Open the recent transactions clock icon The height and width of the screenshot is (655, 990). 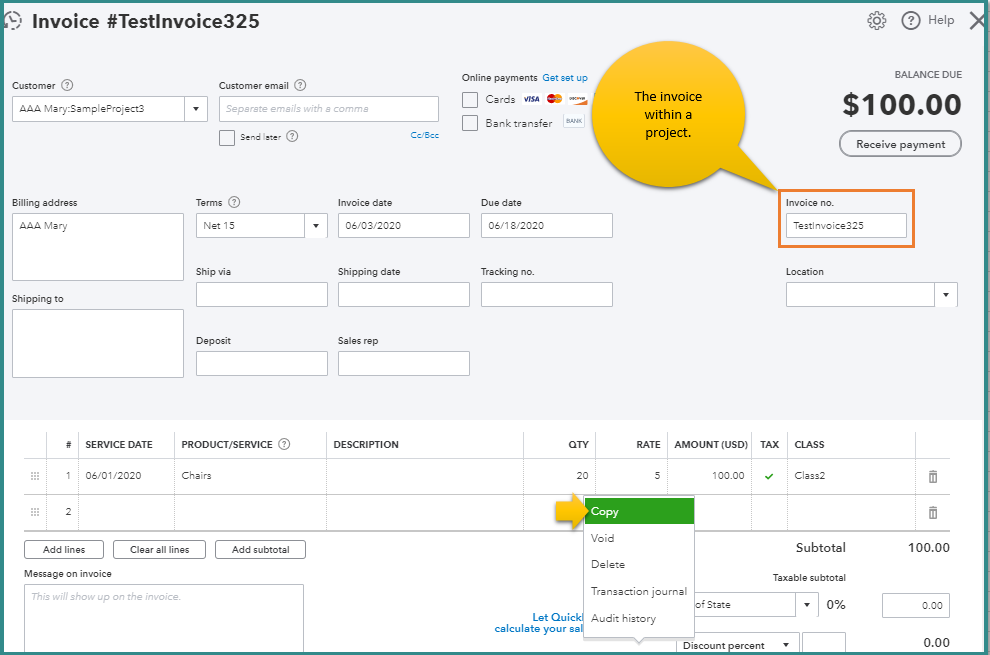[14, 20]
